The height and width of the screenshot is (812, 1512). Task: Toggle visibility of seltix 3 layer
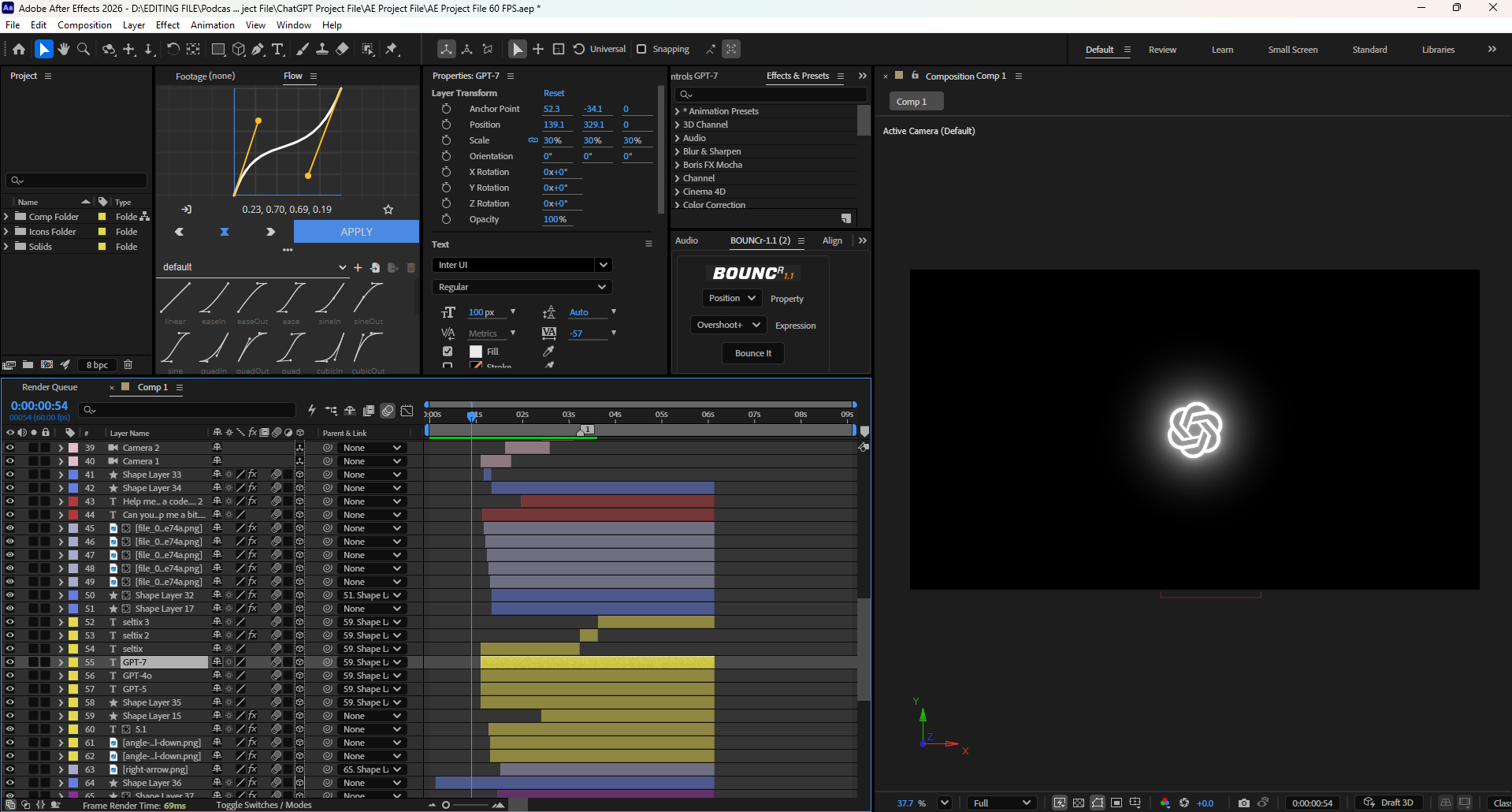click(x=10, y=622)
